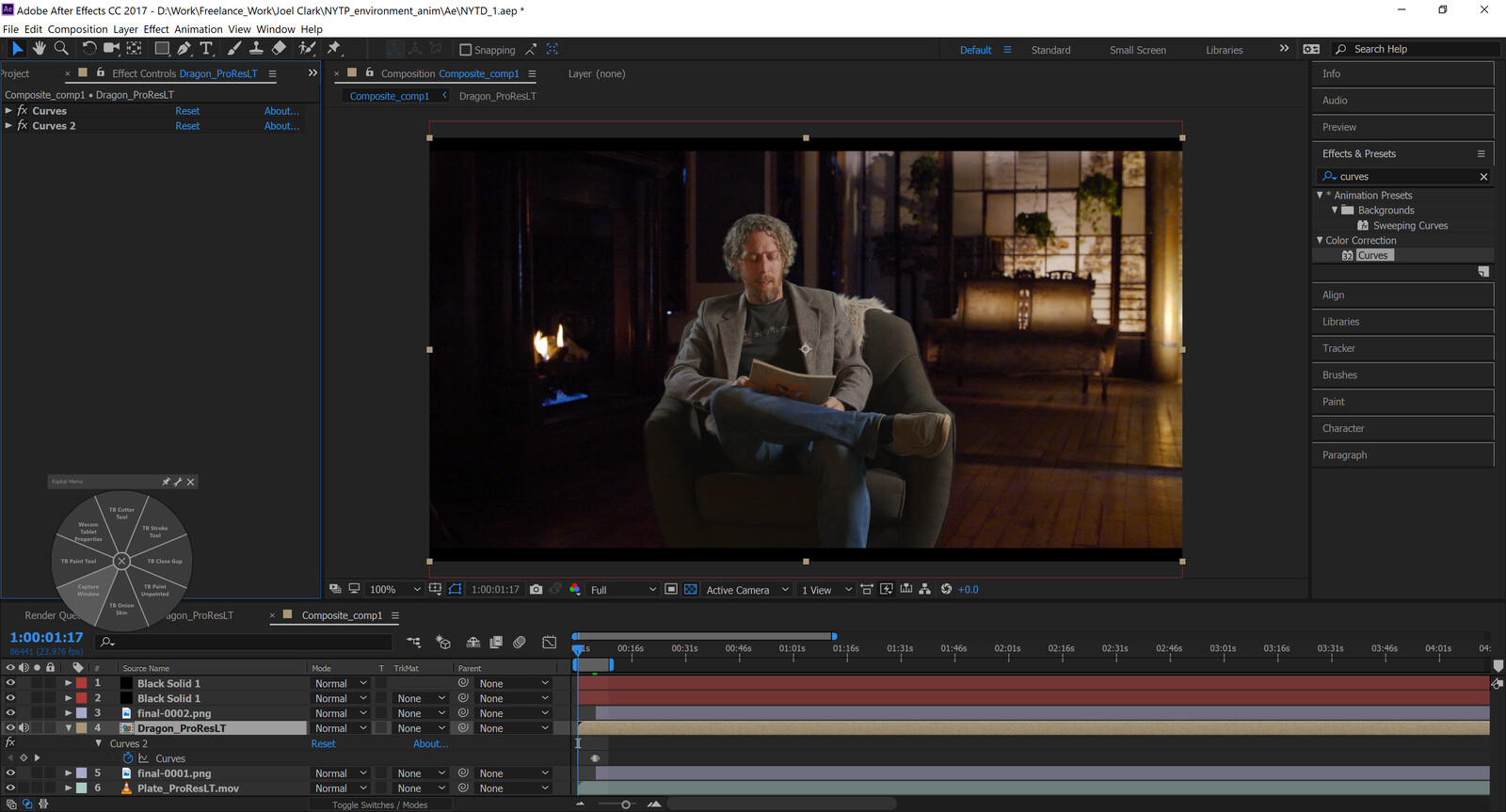Select the Pan Behind anchor point tool
The height and width of the screenshot is (812, 1506).
tap(135, 48)
